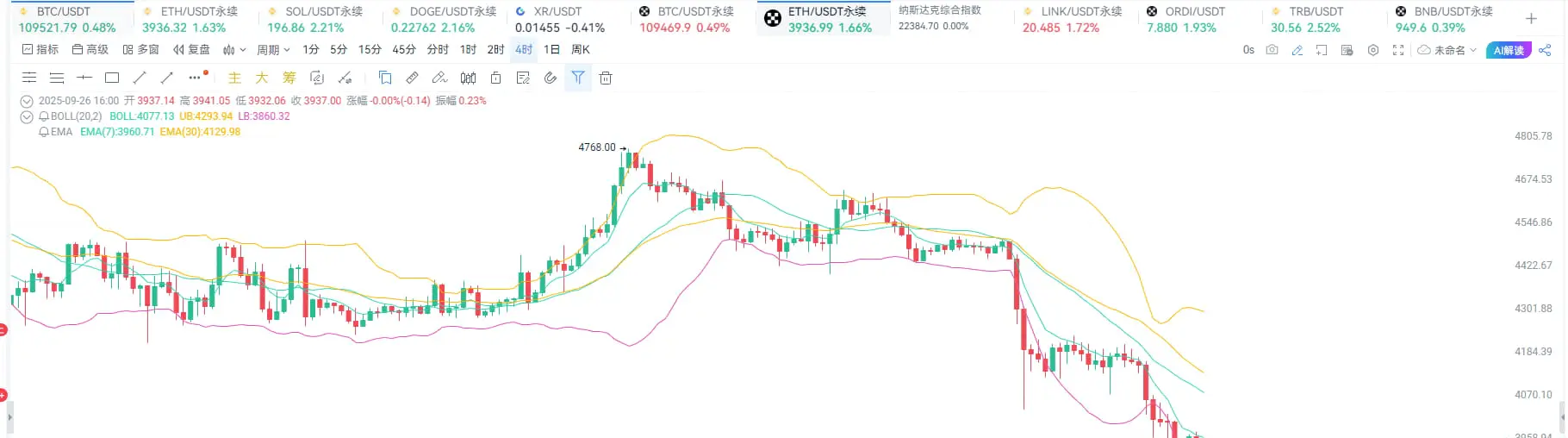Collapse the BOLL indicator legend row
This screenshot has width=1568, height=438.
(27, 116)
